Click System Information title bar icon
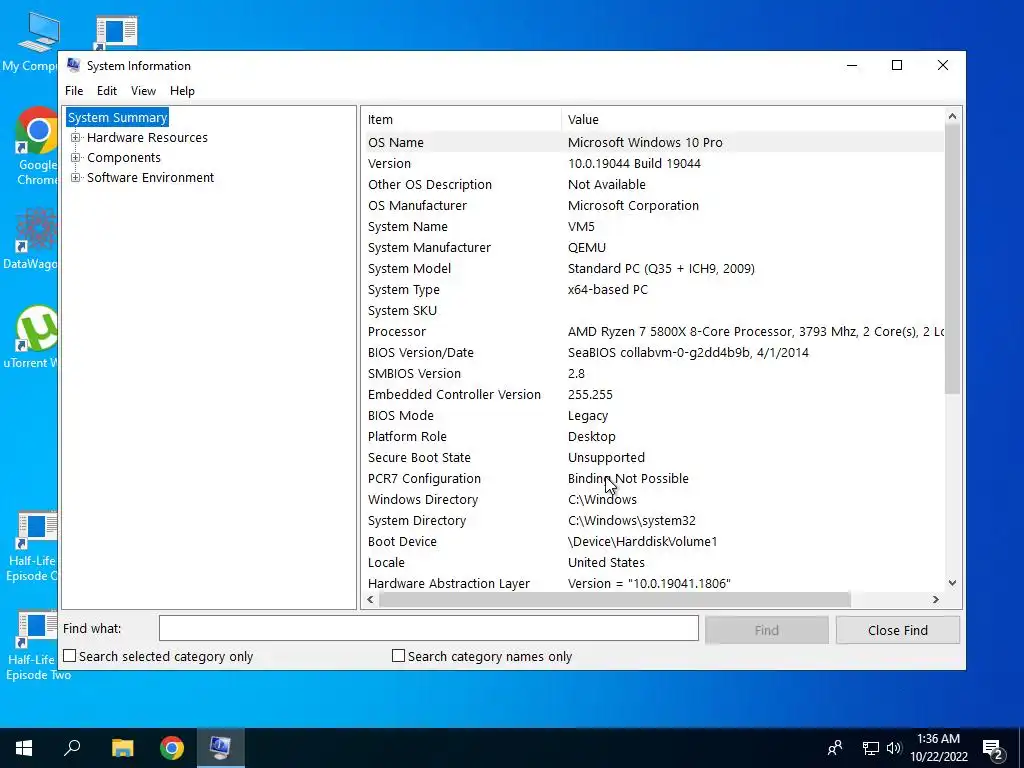The image size is (1024, 768). click(x=74, y=65)
